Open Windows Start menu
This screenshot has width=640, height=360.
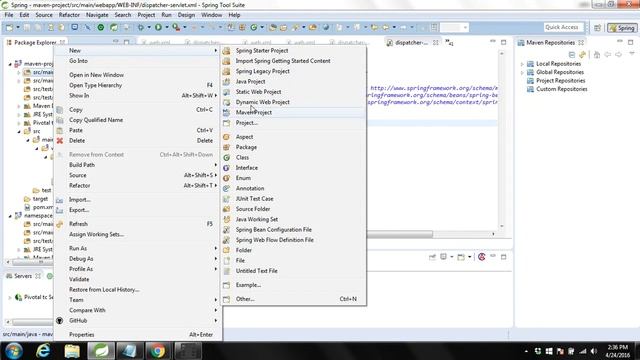(13, 351)
